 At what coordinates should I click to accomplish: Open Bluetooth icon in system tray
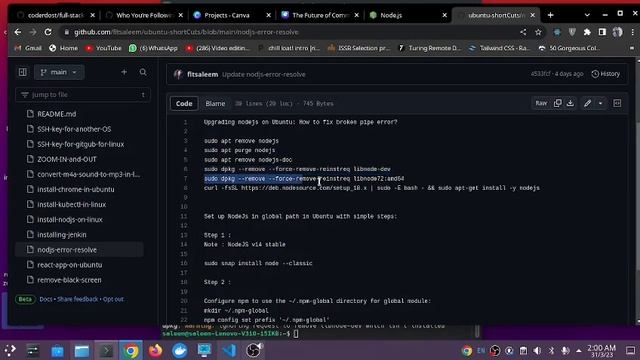click(551, 351)
